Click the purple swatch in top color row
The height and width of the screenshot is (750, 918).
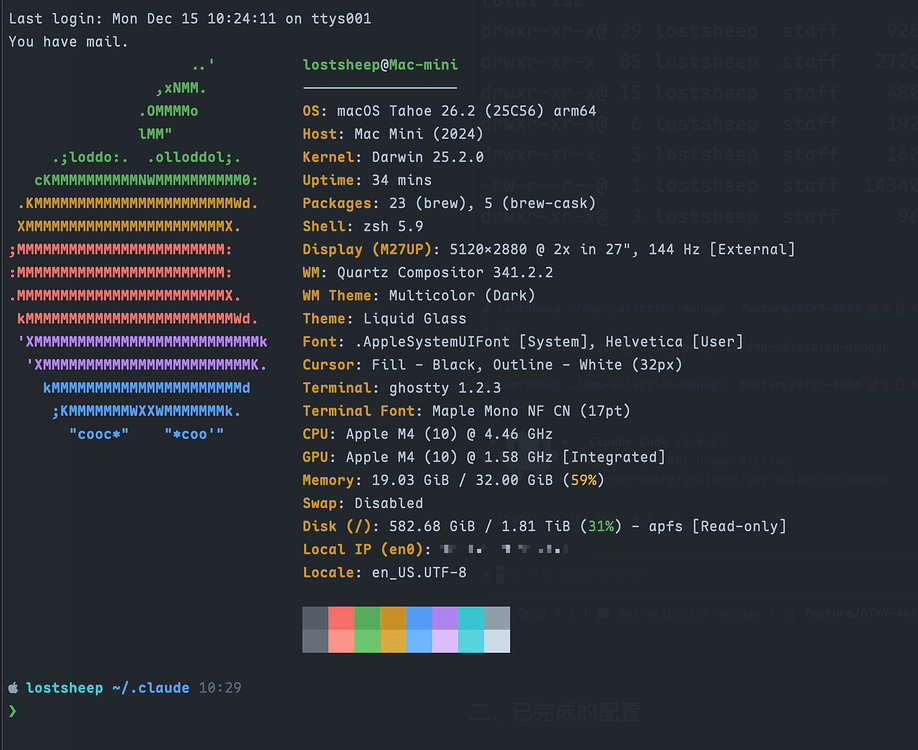445,618
